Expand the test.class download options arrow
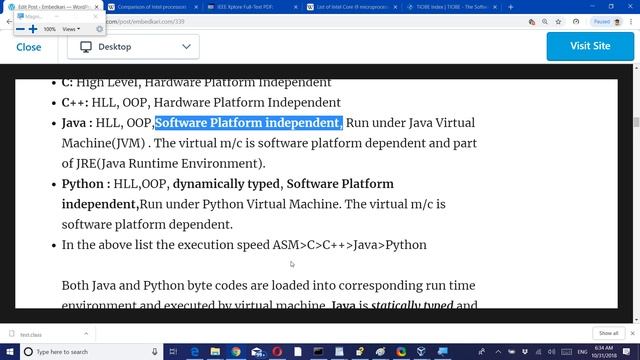 [x=86, y=334]
